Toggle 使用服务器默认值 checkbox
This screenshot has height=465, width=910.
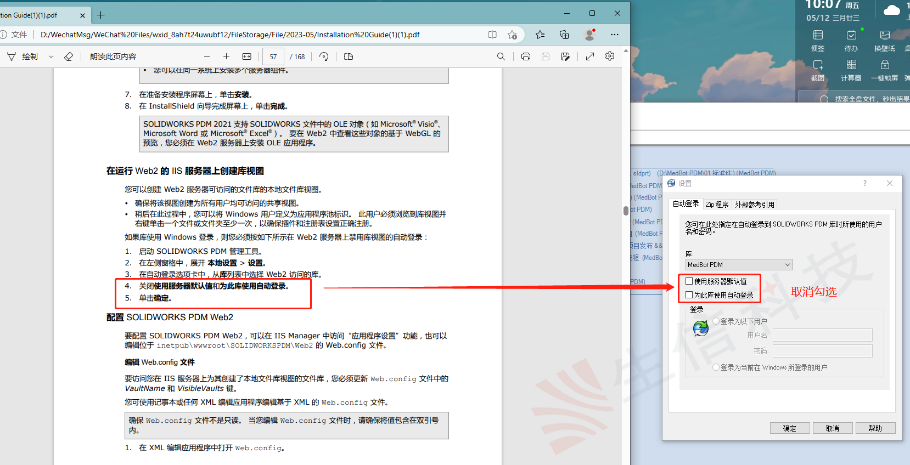(689, 281)
